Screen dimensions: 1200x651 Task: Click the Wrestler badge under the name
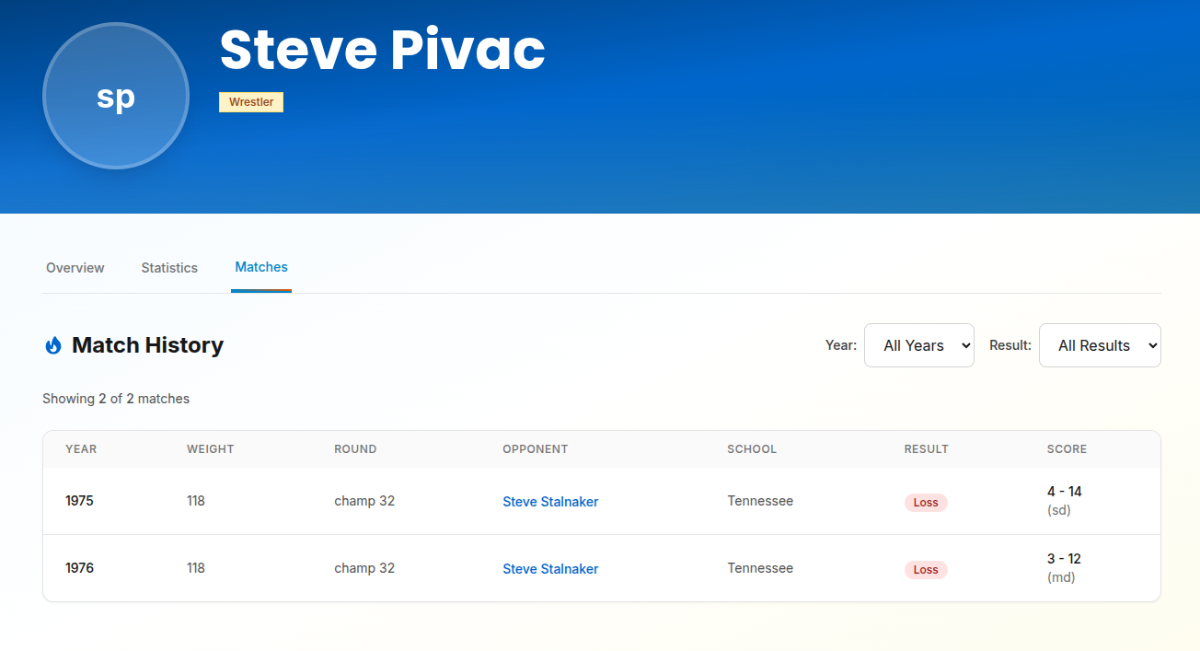[x=251, y=102]
